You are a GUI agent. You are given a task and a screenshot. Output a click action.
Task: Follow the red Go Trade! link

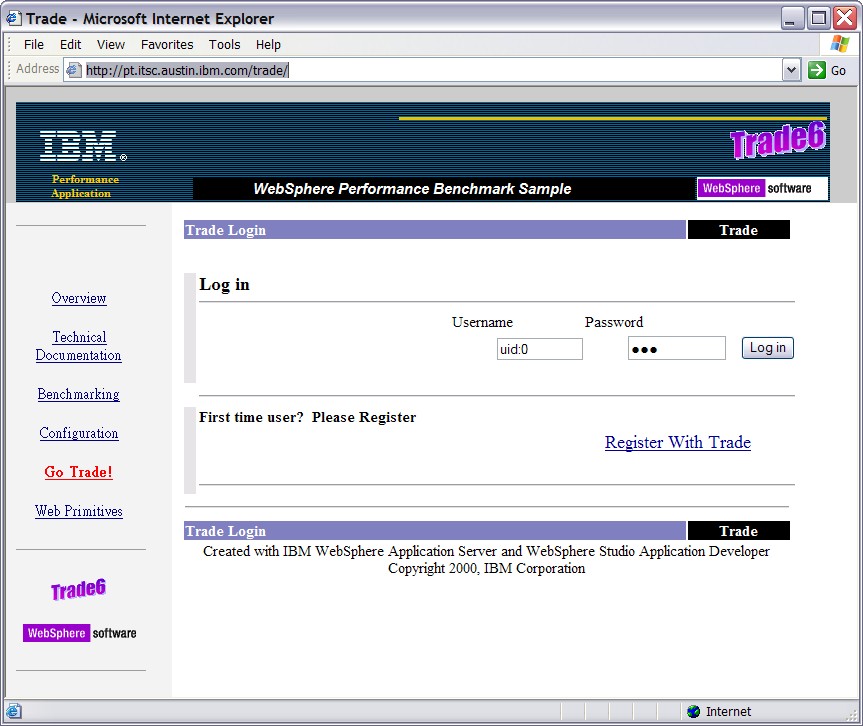79,472
